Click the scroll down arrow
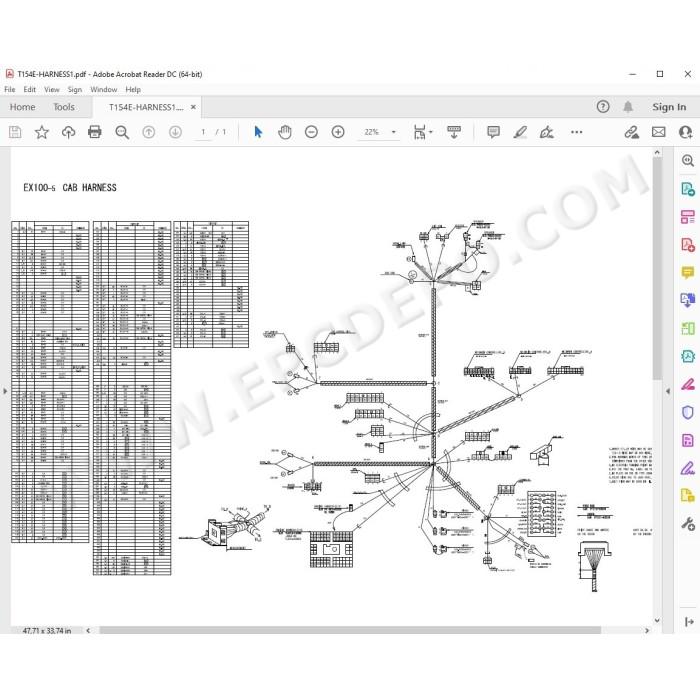The height and width of the screenshot is (700, 700). coord(657,620)
